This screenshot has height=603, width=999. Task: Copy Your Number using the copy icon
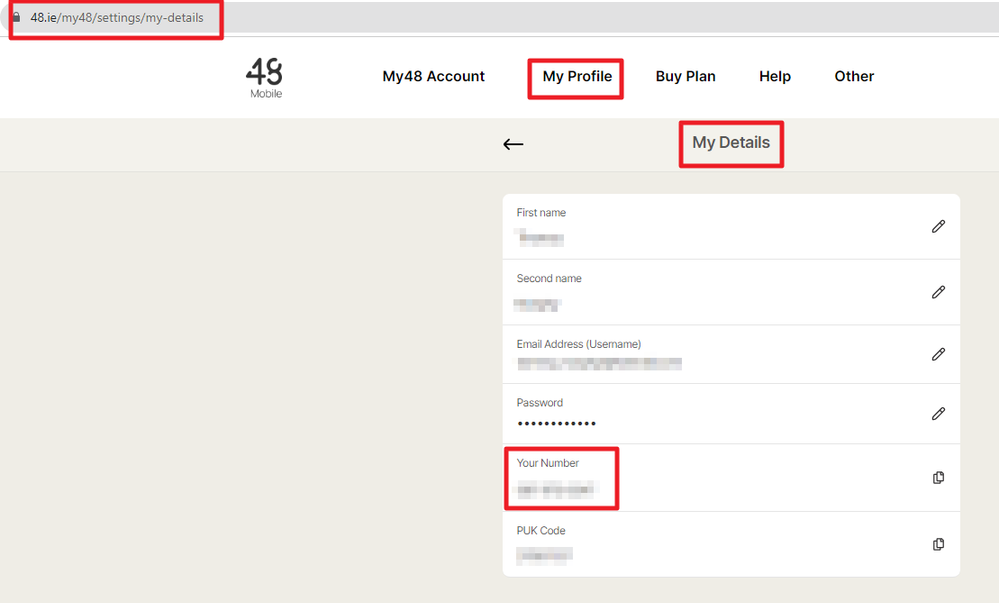[x=937, y=478]
